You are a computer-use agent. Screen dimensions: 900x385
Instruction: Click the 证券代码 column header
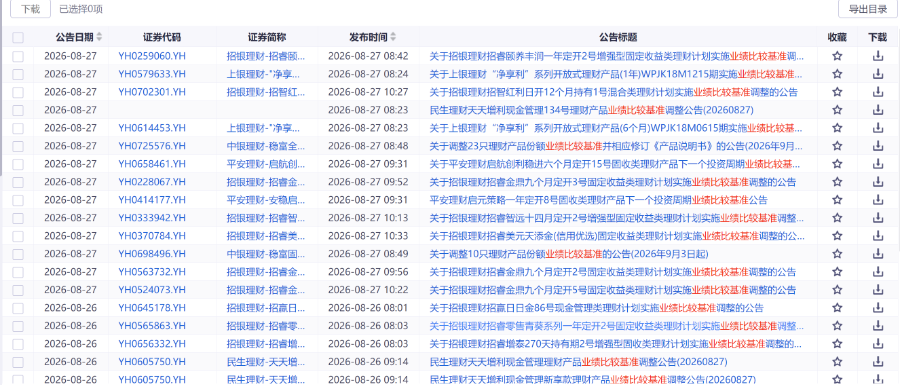[x=162, y=37]
